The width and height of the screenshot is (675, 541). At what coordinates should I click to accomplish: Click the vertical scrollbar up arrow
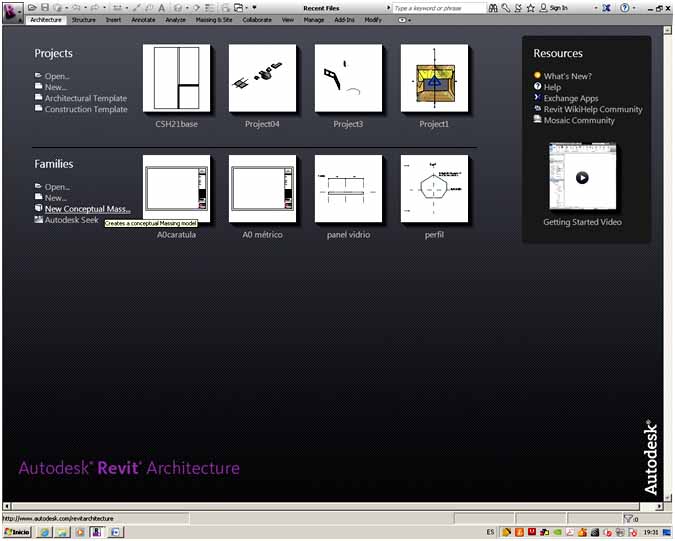click(668, 30)
